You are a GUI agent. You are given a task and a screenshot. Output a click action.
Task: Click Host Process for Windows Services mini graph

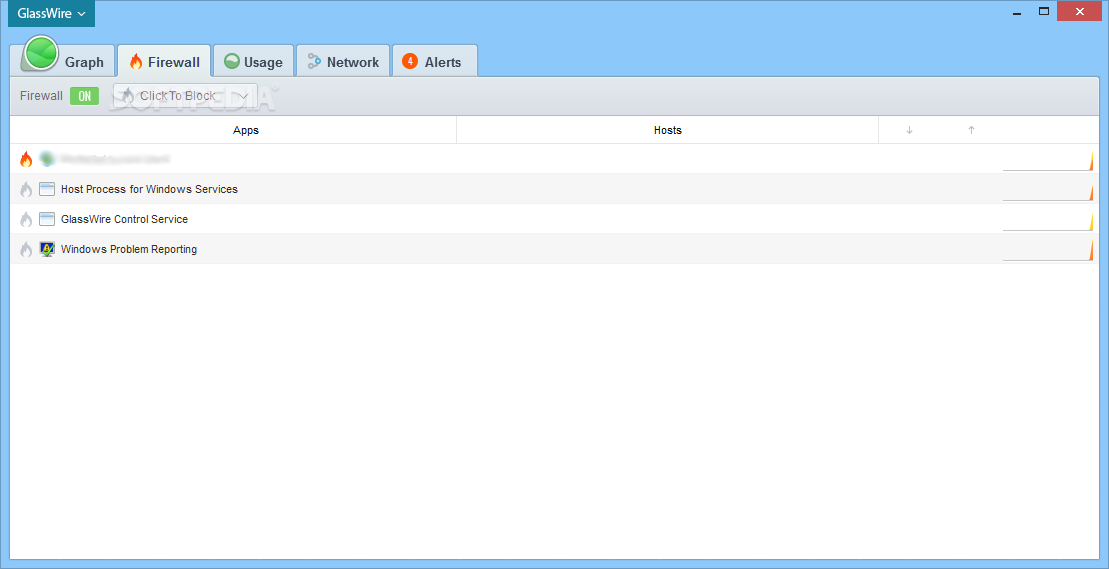tap(1048, 190)
